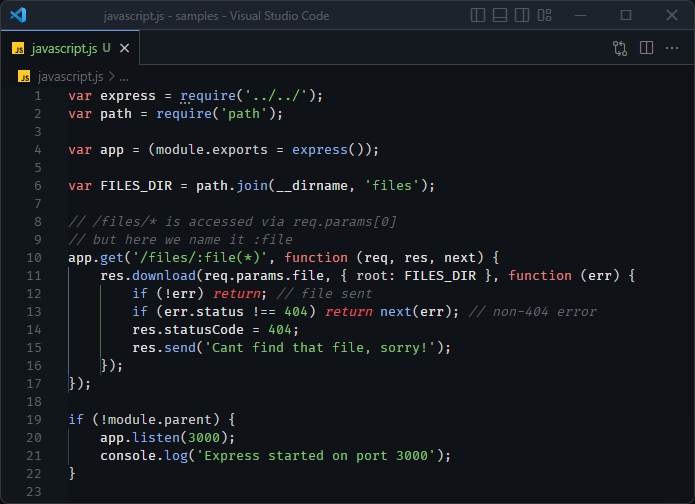The height and width of the screenshot is (504, 695).
Task: Click line number 1 in the gutter
Action: pos(38,96)
